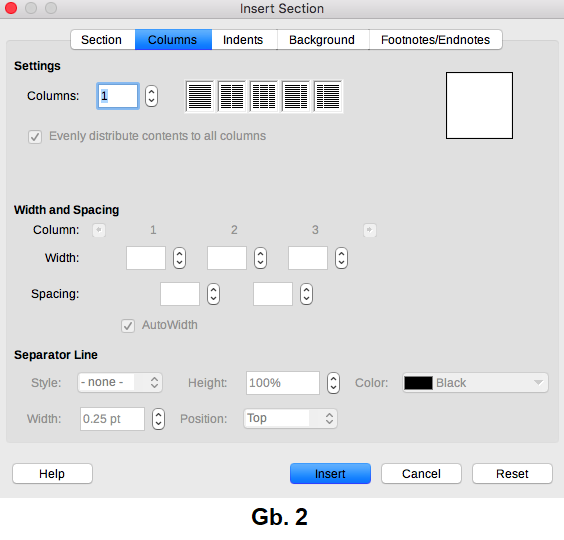Open the Footnotes/Endnotes tab
The width and height of the screenshot is (564, 540).
pos(435,40)
